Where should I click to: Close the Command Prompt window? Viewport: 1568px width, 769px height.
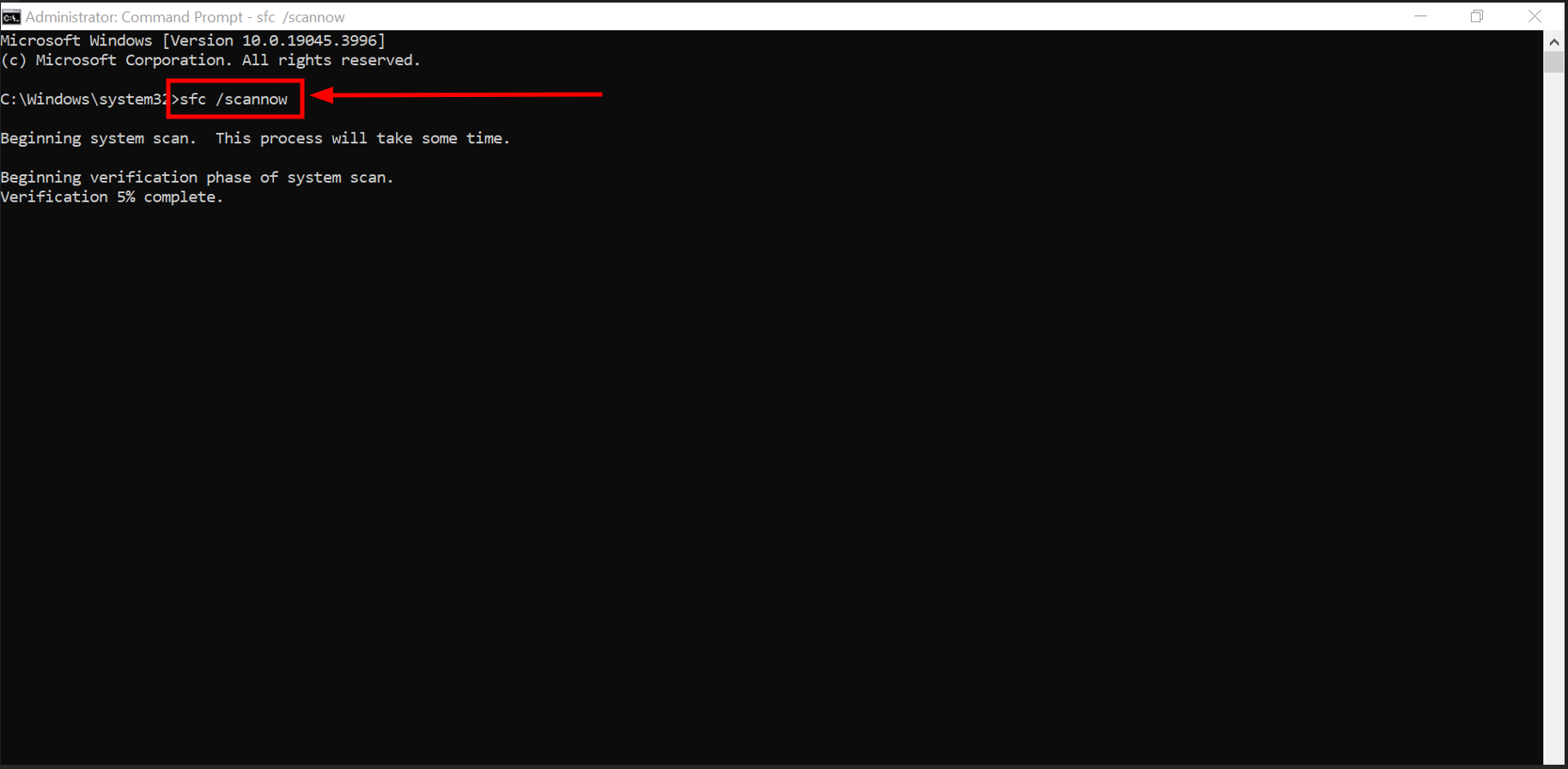1535,16
